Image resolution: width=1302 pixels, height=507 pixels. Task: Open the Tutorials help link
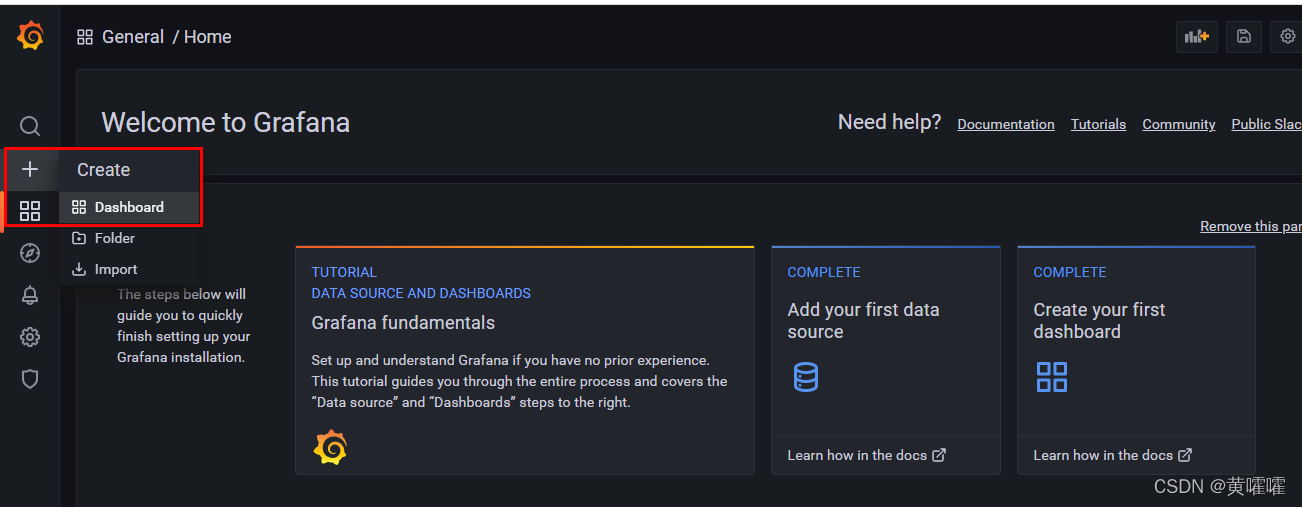(x=1098, y=124)
